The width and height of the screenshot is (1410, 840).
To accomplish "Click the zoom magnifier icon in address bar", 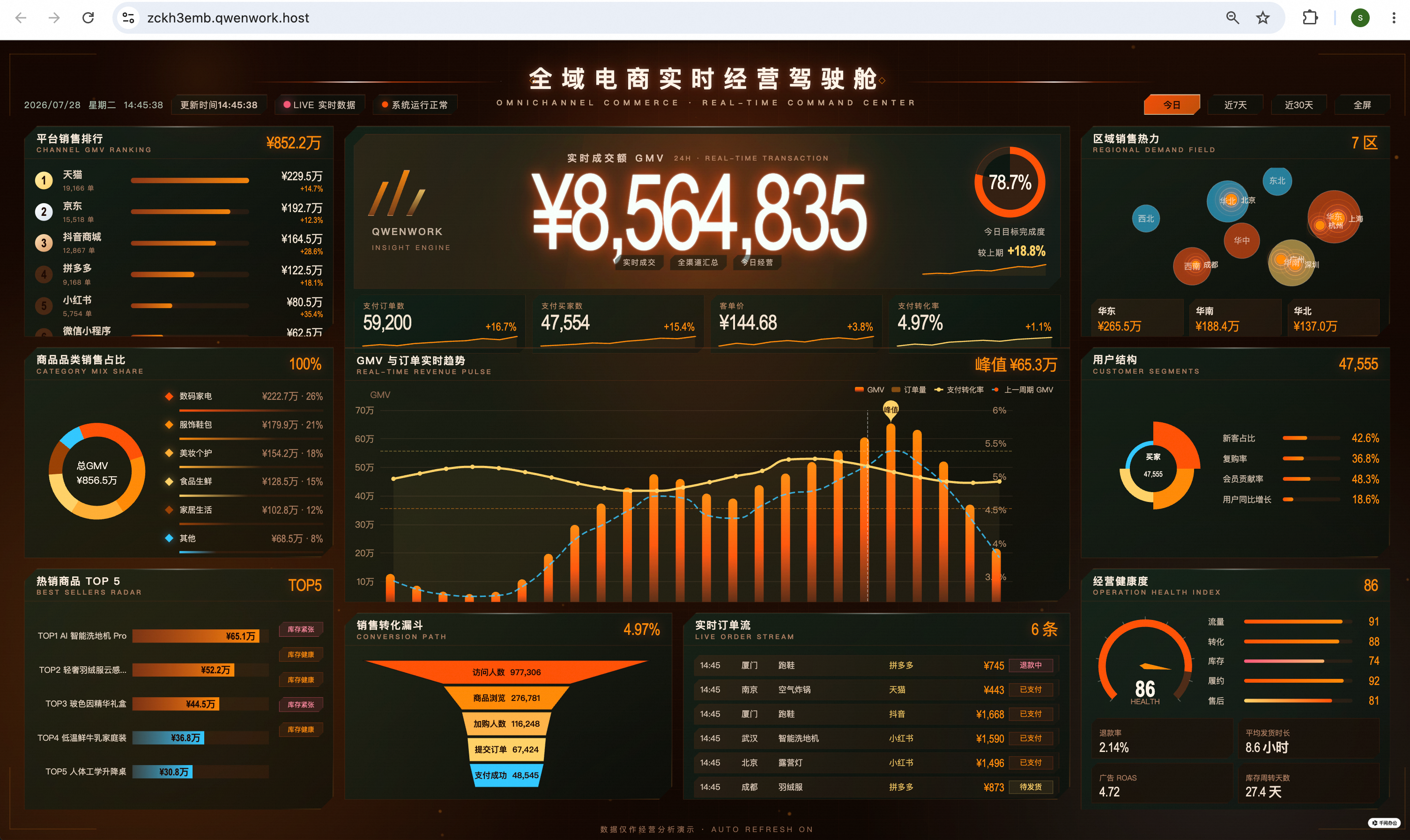I will click(1232, 18).
